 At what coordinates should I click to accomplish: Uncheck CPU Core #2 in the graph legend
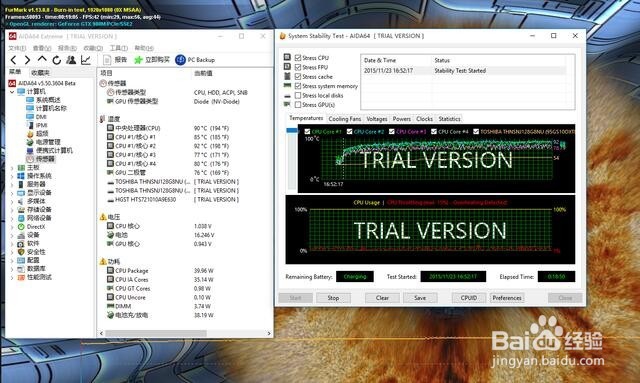(349, 131)
